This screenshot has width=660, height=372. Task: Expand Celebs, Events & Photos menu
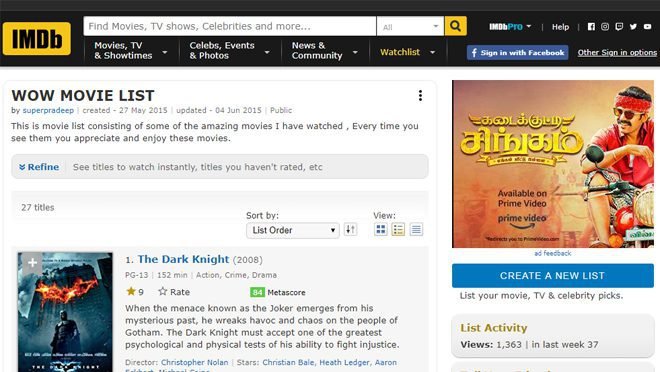(229, 50)
